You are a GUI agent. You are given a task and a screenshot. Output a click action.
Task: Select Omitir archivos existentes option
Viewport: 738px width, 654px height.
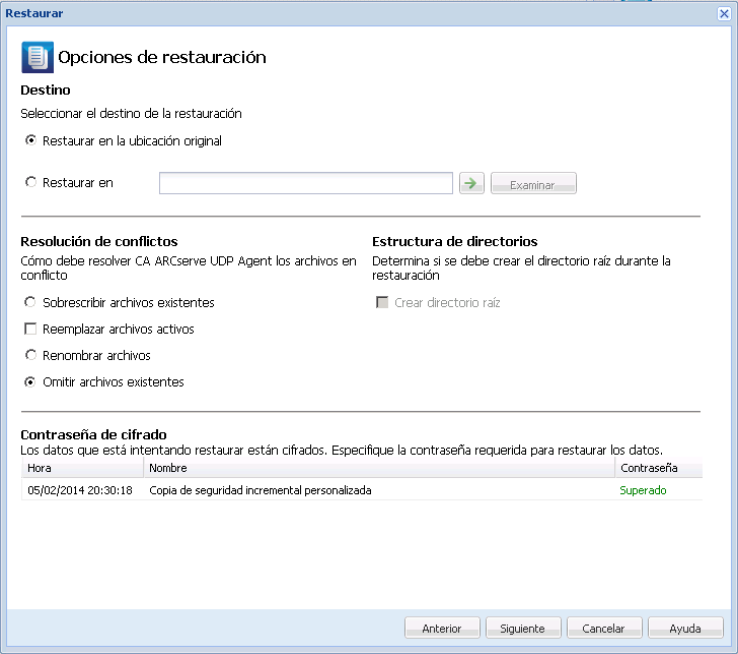click(31, 382)
